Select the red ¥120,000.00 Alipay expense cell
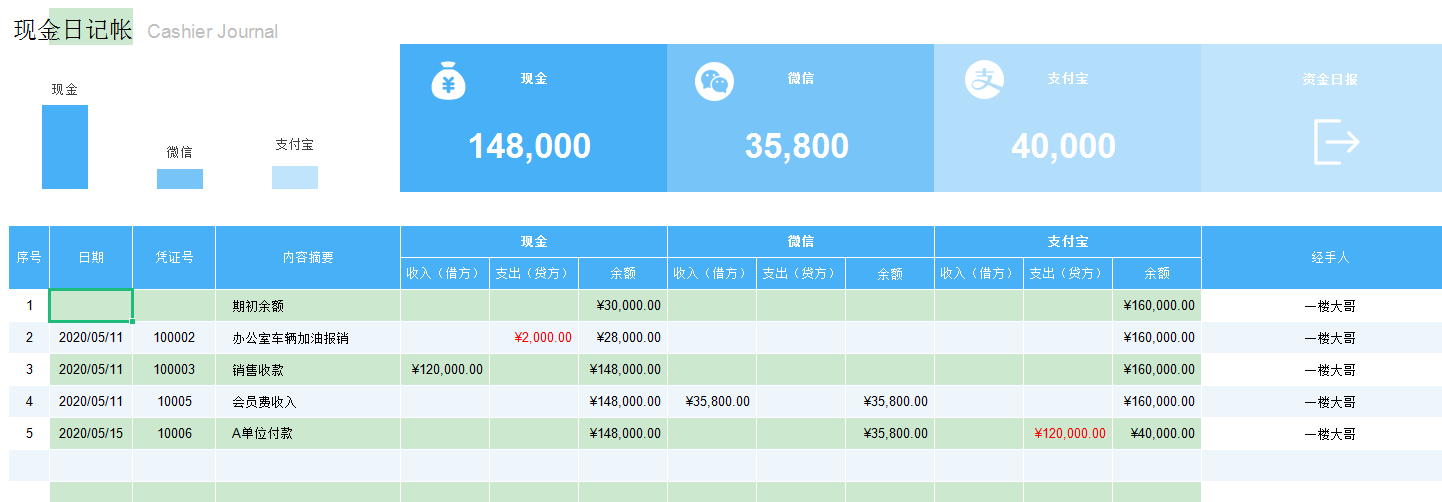The image size is (1442, 502). coord(1068,434)
